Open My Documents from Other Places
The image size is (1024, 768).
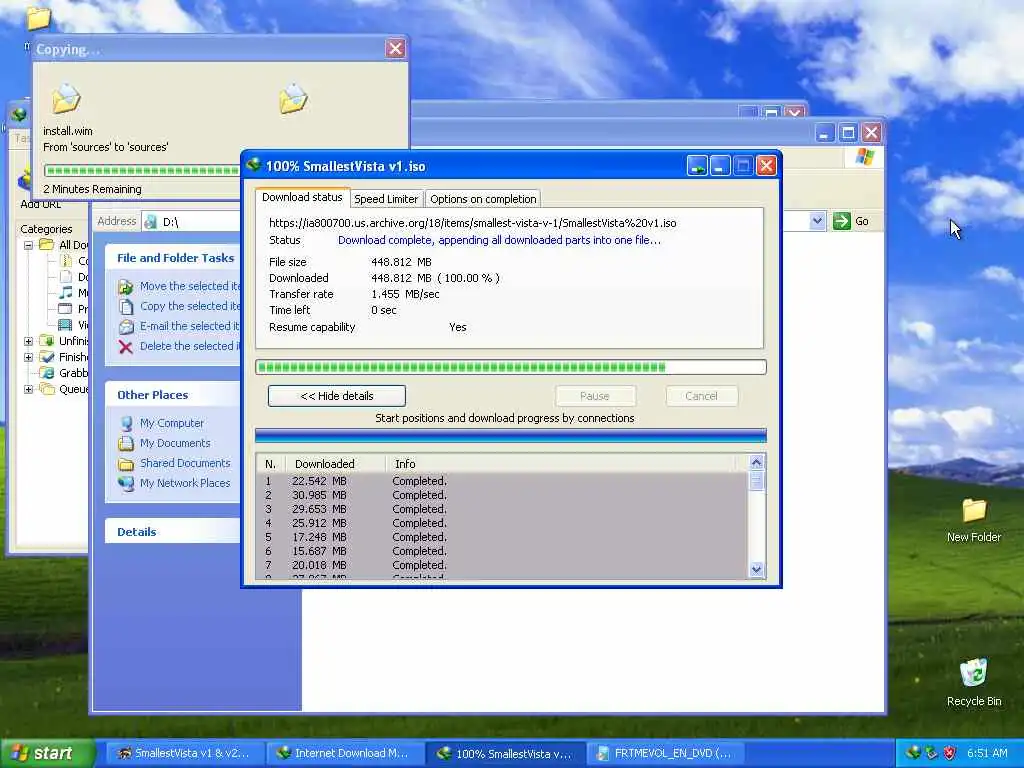coord(175,443)
